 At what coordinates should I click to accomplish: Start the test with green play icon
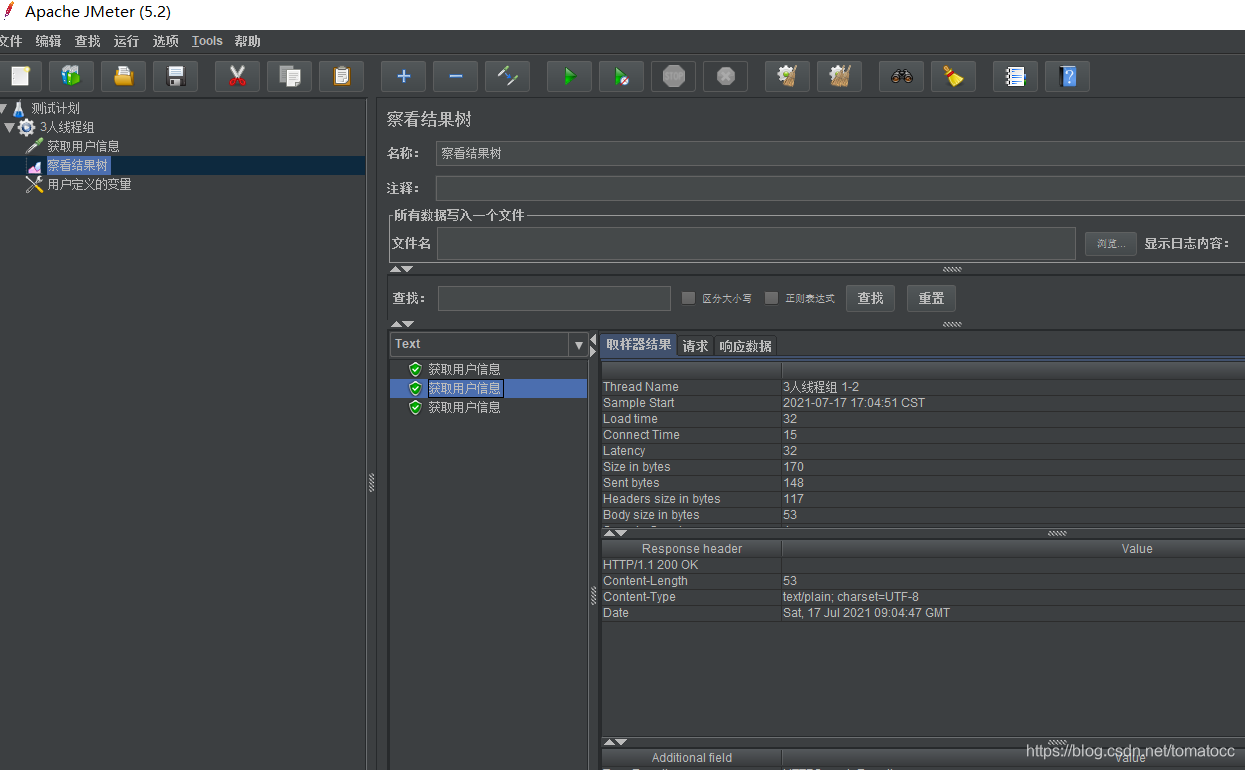coord(569,76)
